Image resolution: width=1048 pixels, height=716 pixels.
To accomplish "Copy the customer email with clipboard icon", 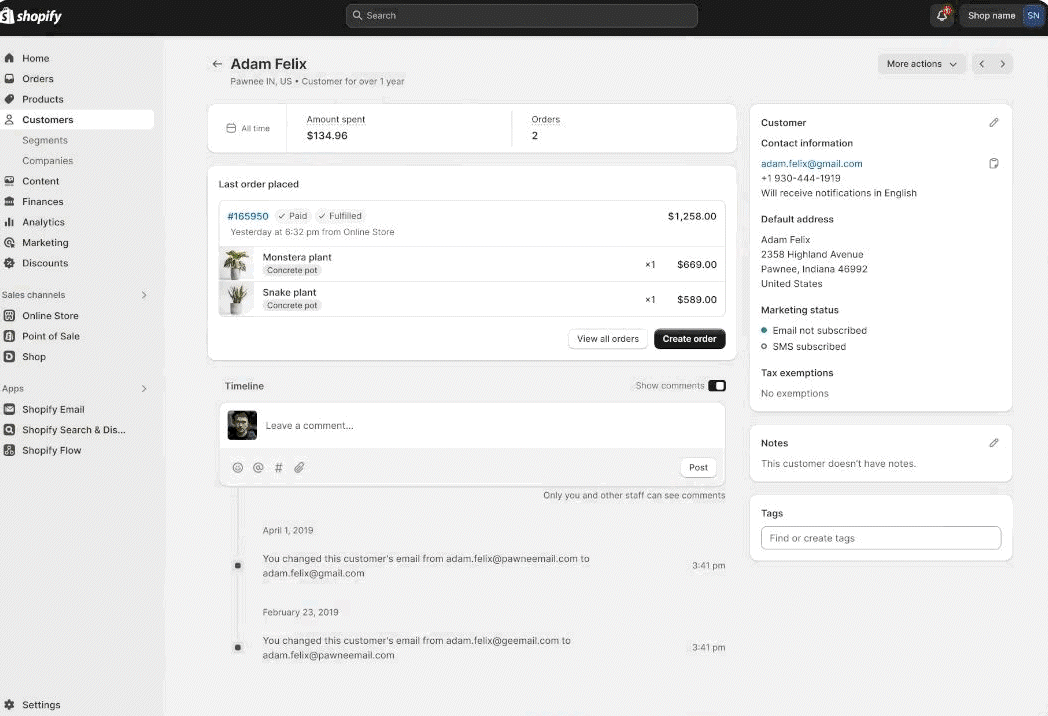I will 993,163.
